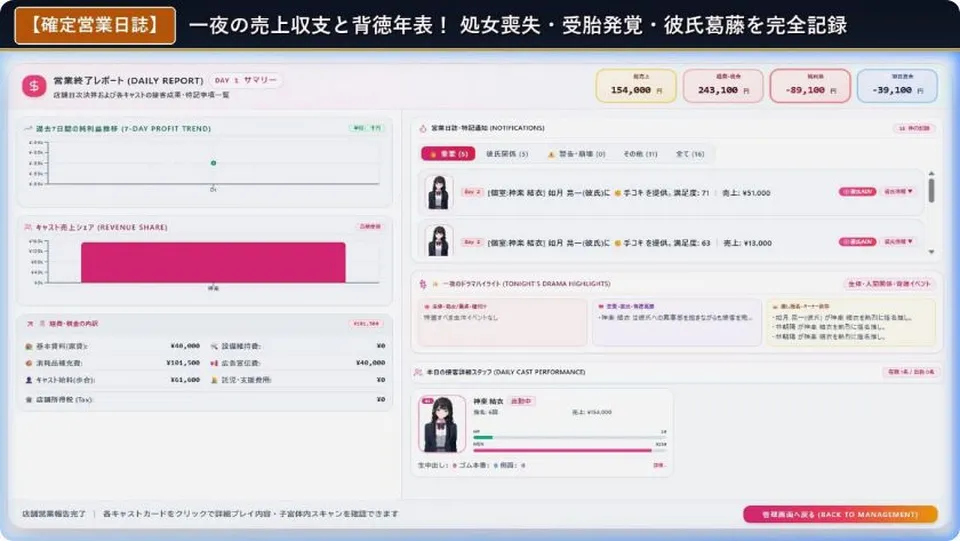Screen dimensions: 960x541
Task: Click the Daily Cast Performance people icon
Action: [418, 372]
